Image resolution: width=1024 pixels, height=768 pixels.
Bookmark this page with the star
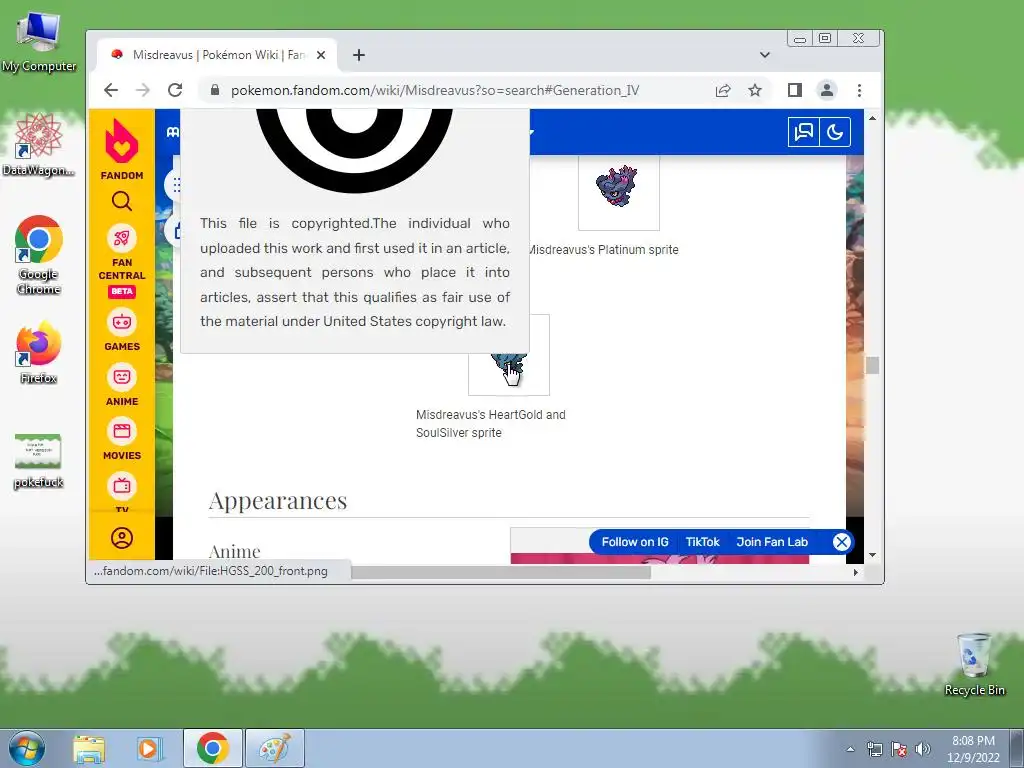tap(755, 90)
